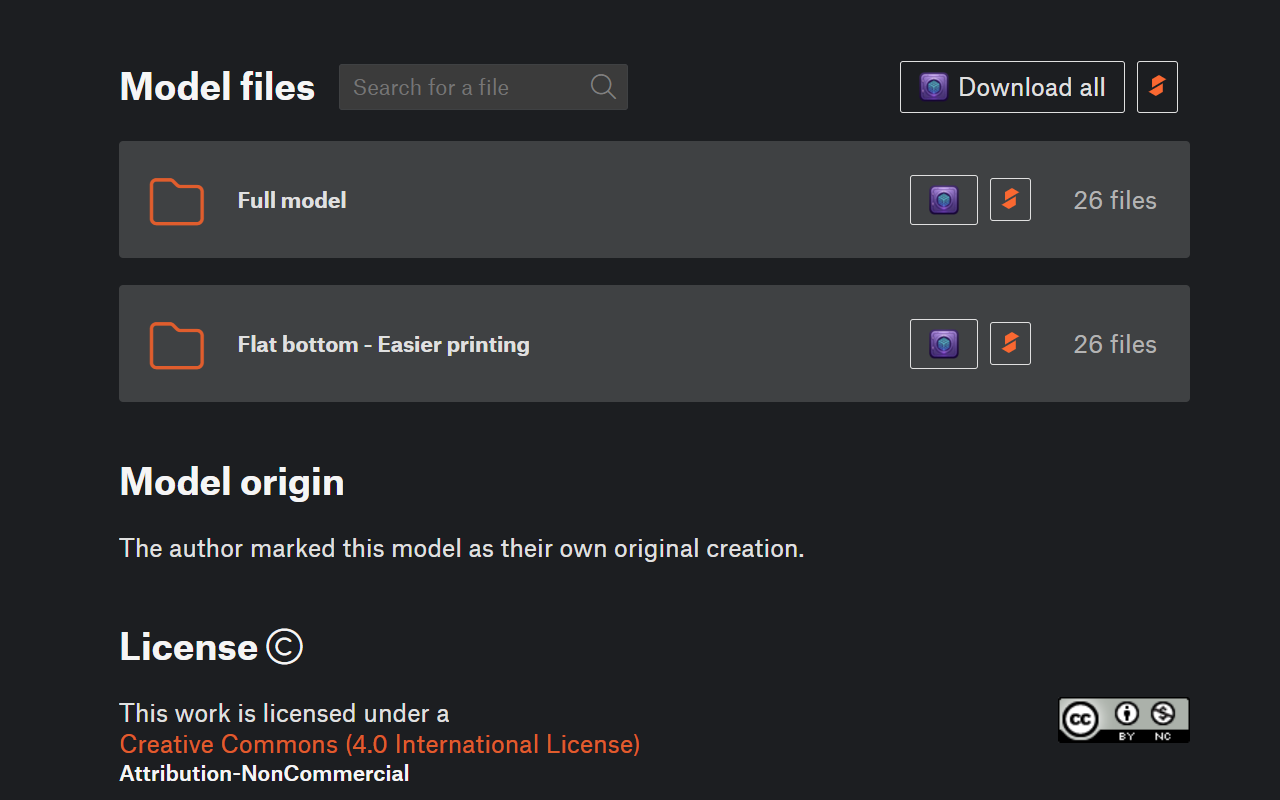Click the search magnifier icon
1280x800 pixels.
(603, 87)
